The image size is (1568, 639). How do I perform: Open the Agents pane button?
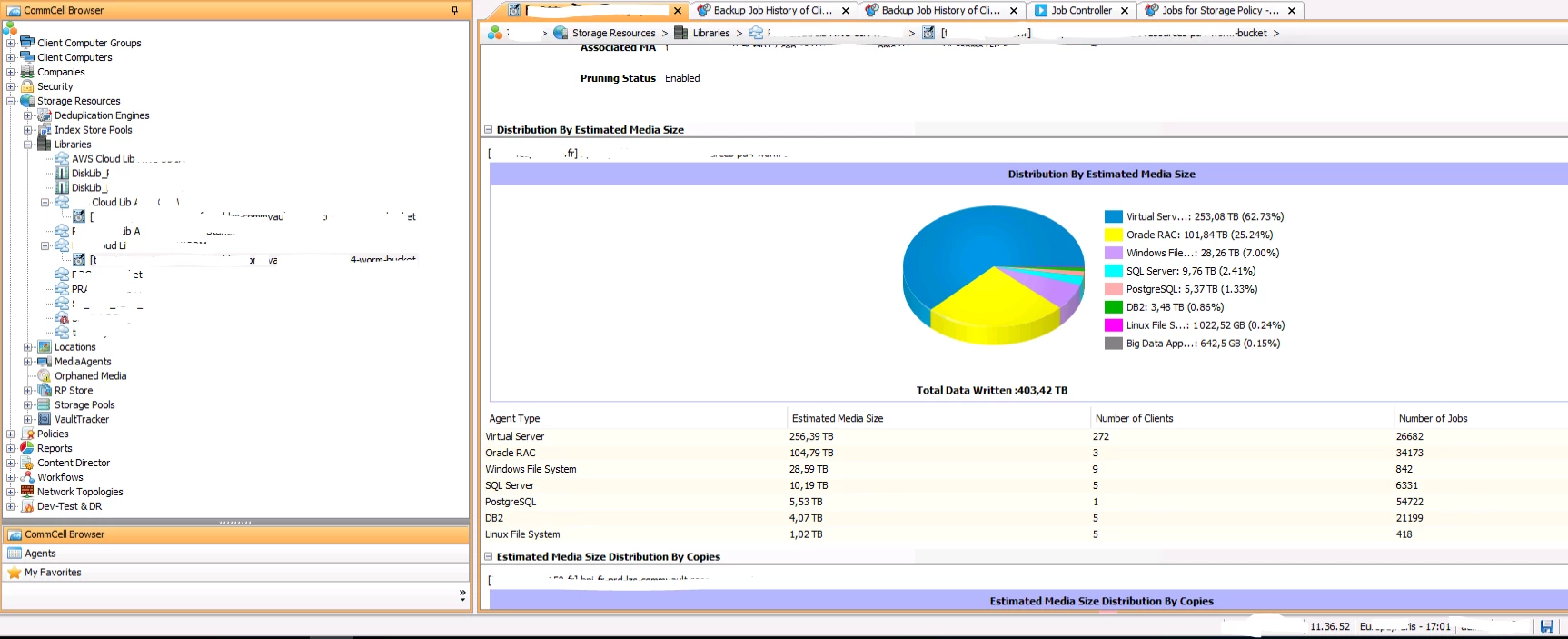(x=40, y=554)
